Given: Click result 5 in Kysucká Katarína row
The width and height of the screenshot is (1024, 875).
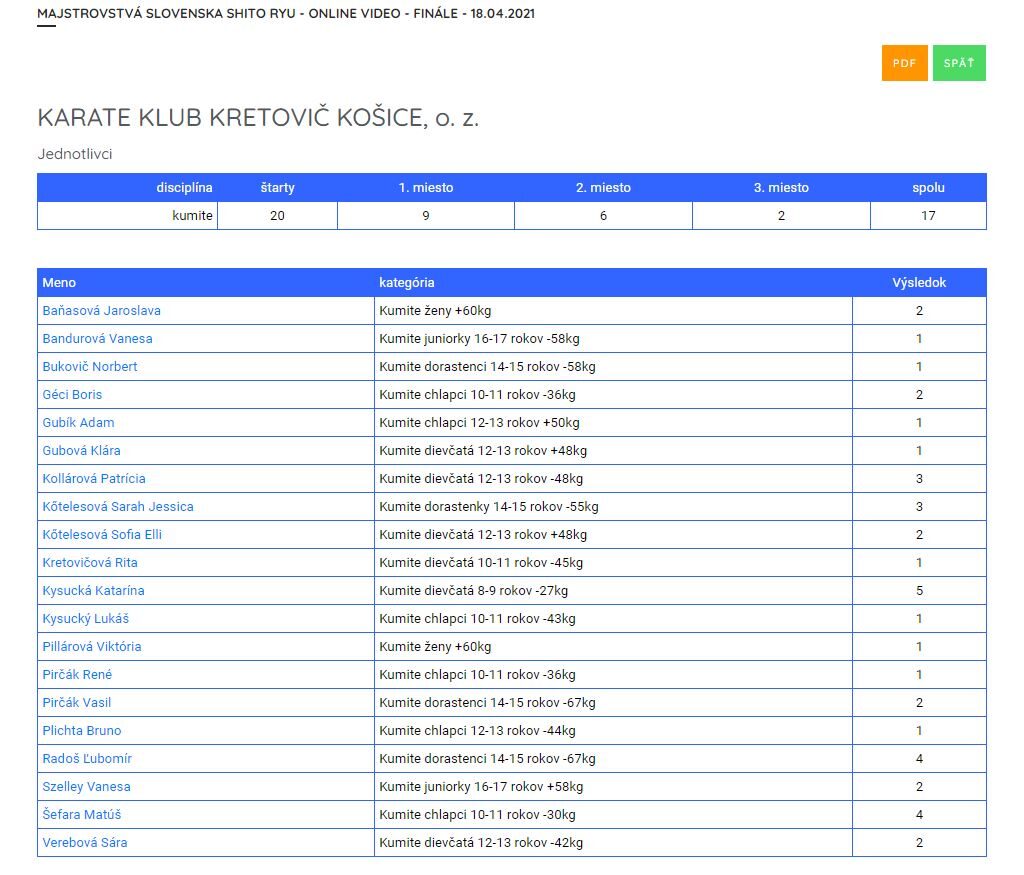Looking at the screenshot, I should tap(919, 591).
